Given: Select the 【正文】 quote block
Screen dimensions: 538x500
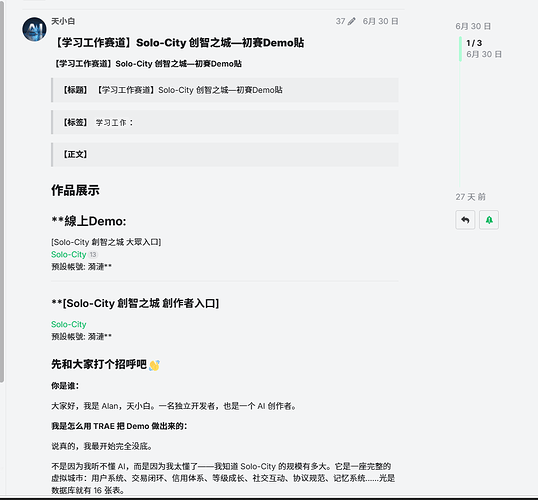Looking at the screenshot, I should [225, 154].
